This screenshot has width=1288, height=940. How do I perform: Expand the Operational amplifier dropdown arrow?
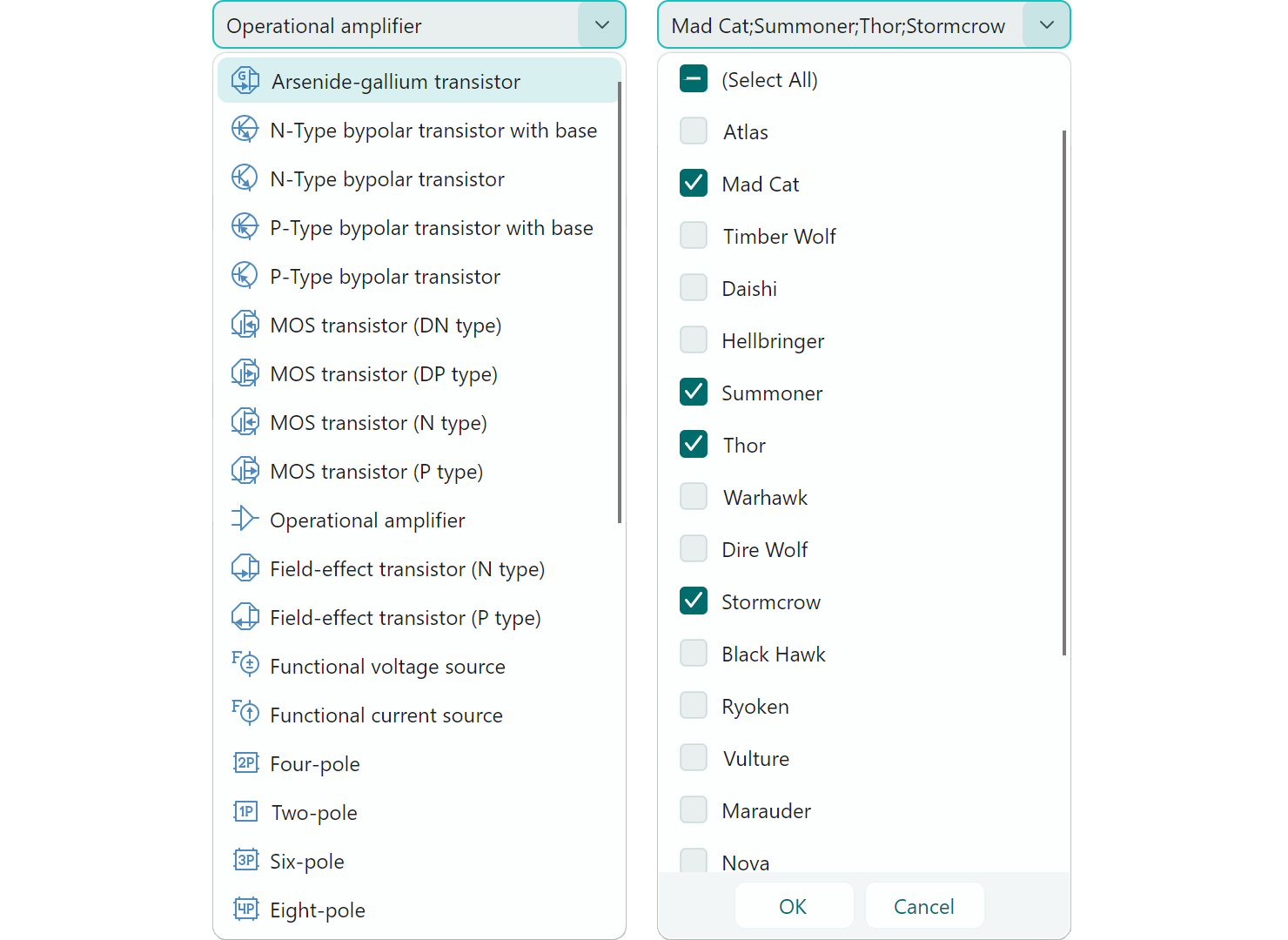point(601,25)
